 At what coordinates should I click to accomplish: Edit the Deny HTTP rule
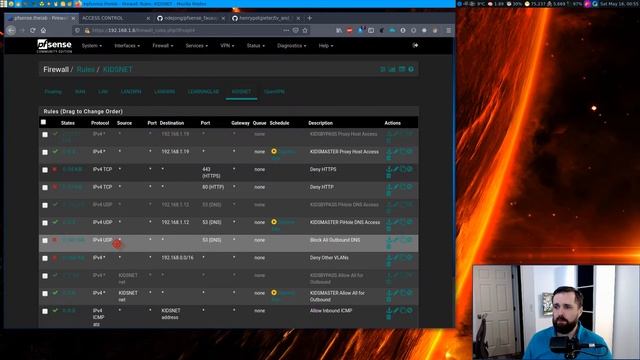(x=396, y=187)
